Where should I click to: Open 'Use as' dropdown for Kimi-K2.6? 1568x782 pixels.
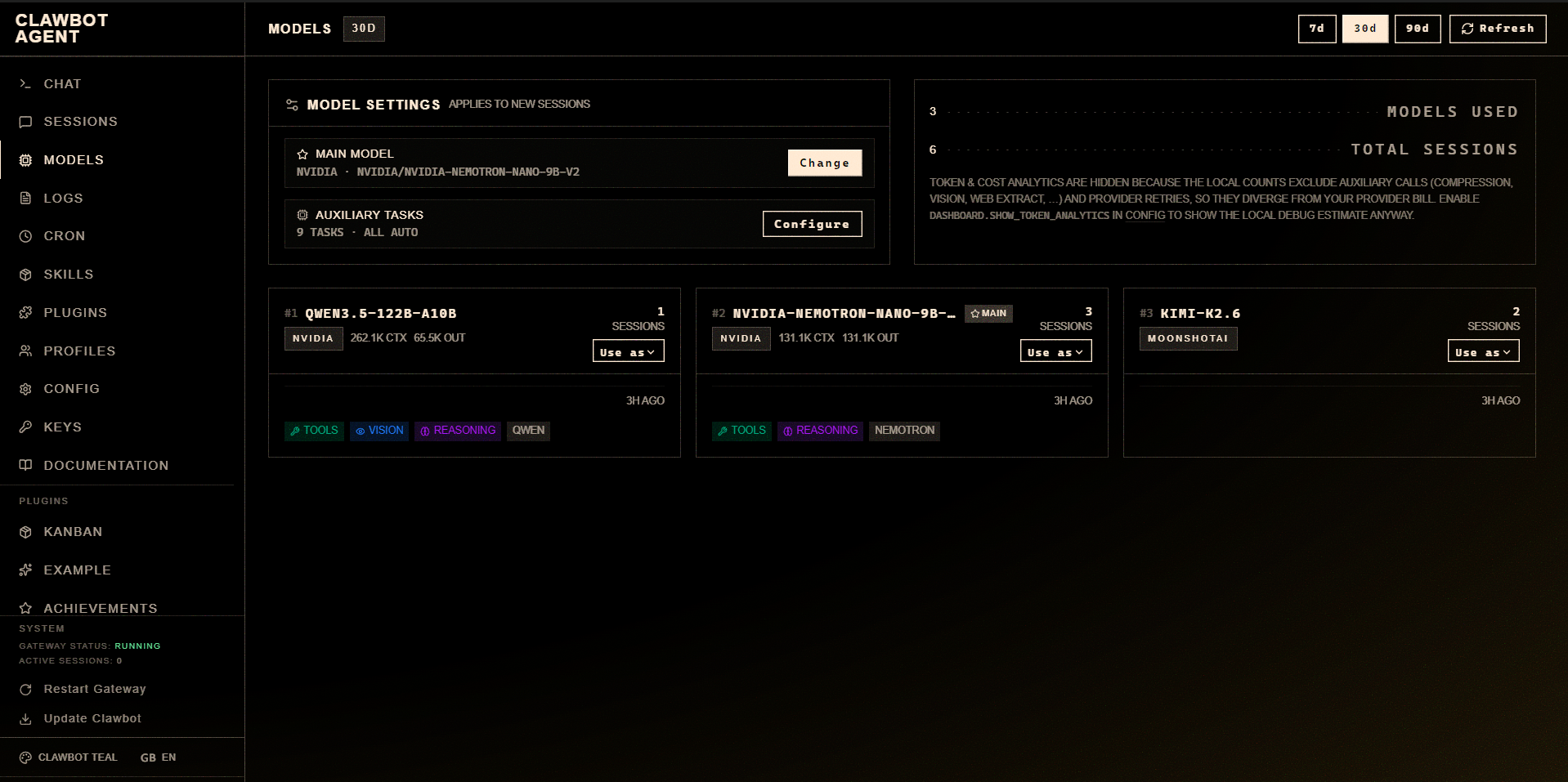coord(1483,351)
